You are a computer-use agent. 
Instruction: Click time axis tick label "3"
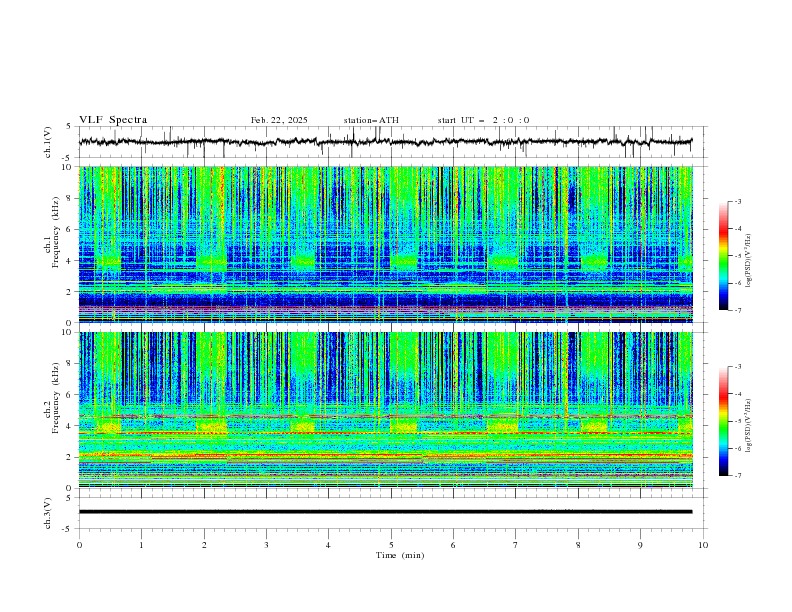266,545
